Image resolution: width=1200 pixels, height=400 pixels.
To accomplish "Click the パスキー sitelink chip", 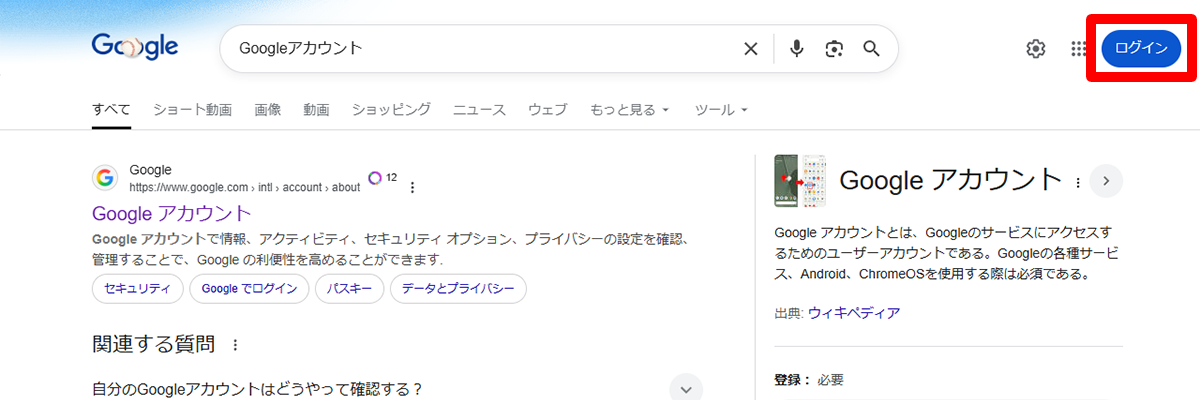I will pos(350,289).
